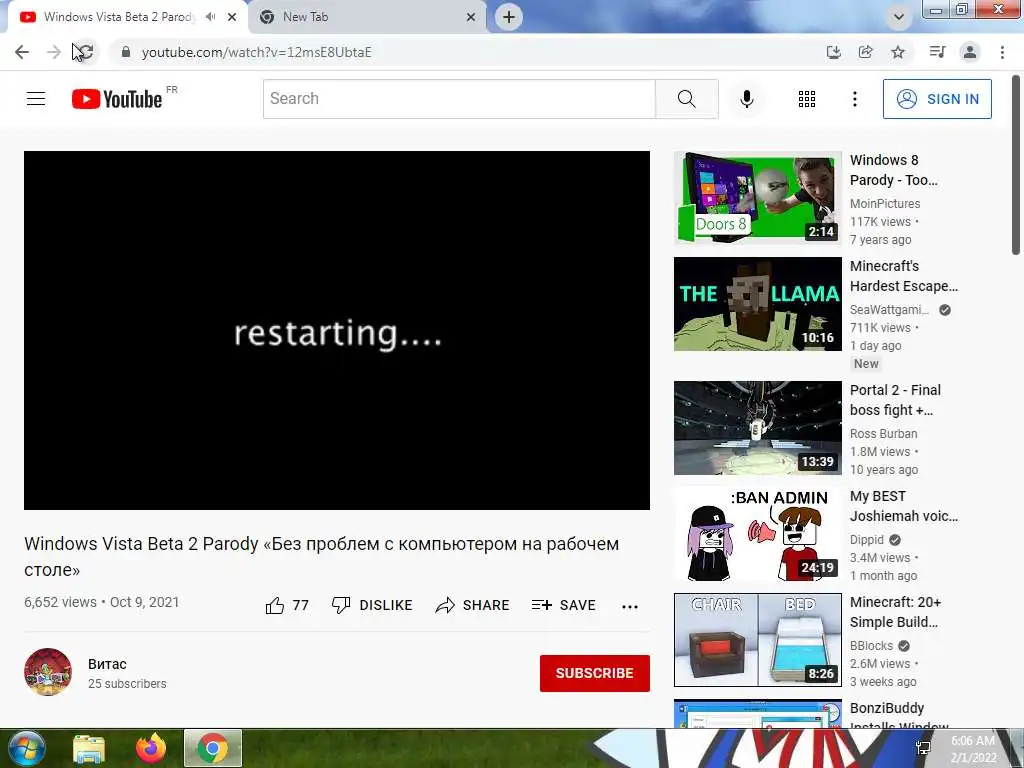Open Windows Explorer from taskbar
This screenshot has height=768, width=1024.
click(89, 749)
